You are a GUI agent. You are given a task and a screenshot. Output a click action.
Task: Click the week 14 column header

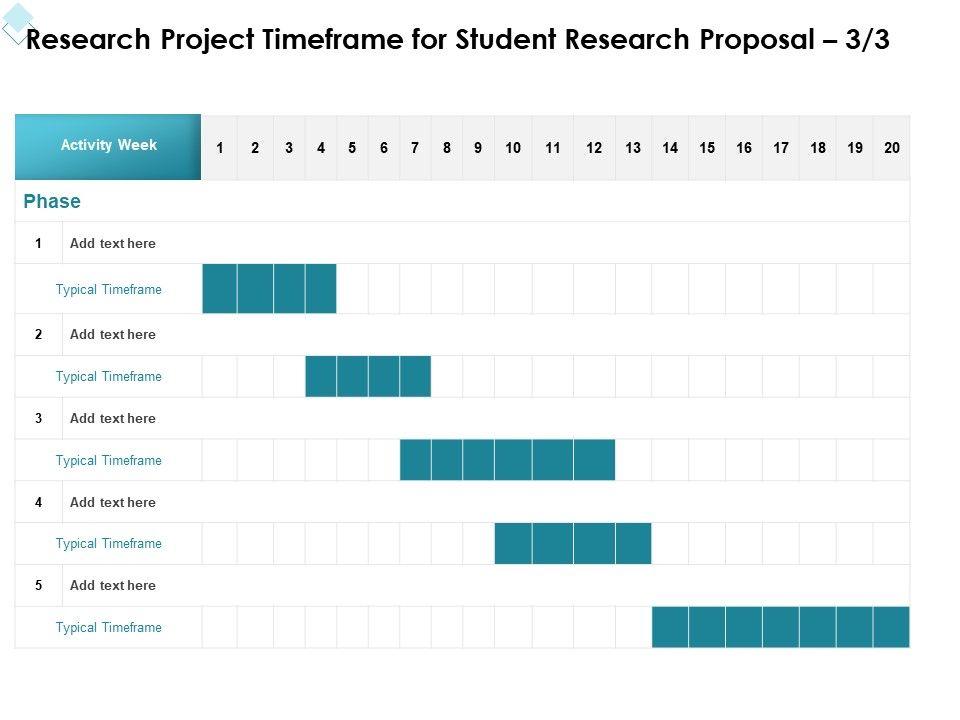670,148
